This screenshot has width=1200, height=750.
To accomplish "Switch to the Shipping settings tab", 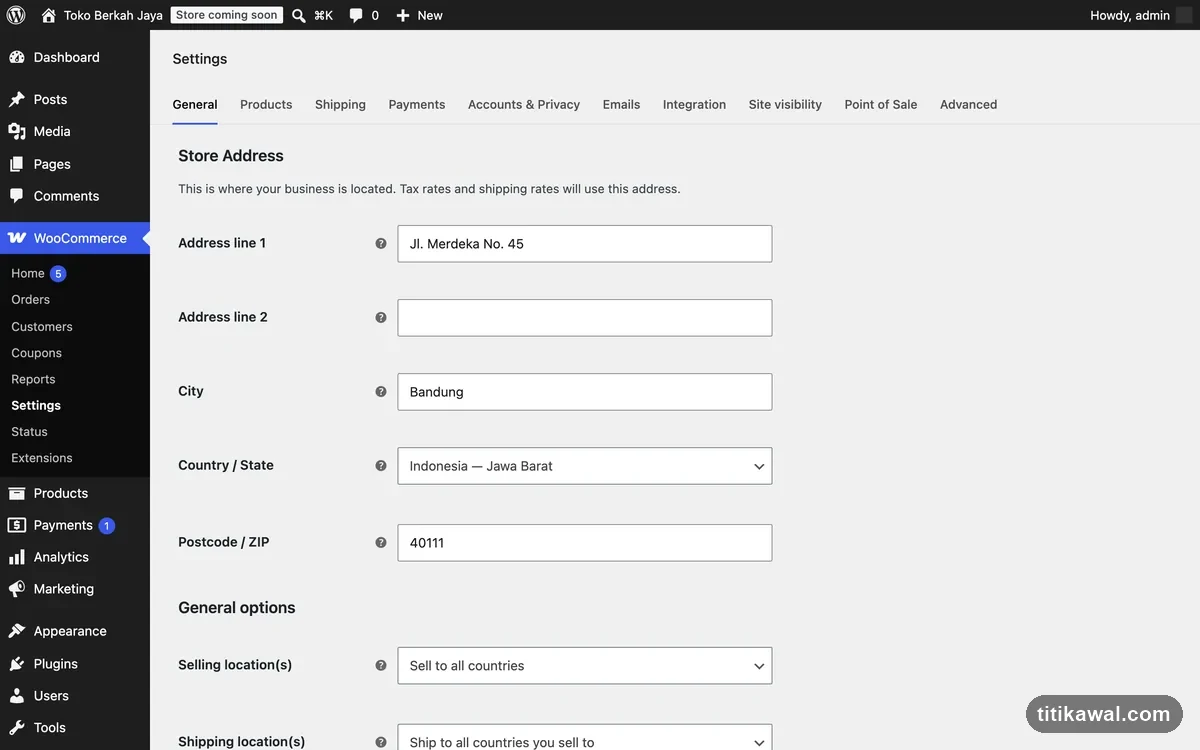I will pyautogui.click(x=340, y=104).
